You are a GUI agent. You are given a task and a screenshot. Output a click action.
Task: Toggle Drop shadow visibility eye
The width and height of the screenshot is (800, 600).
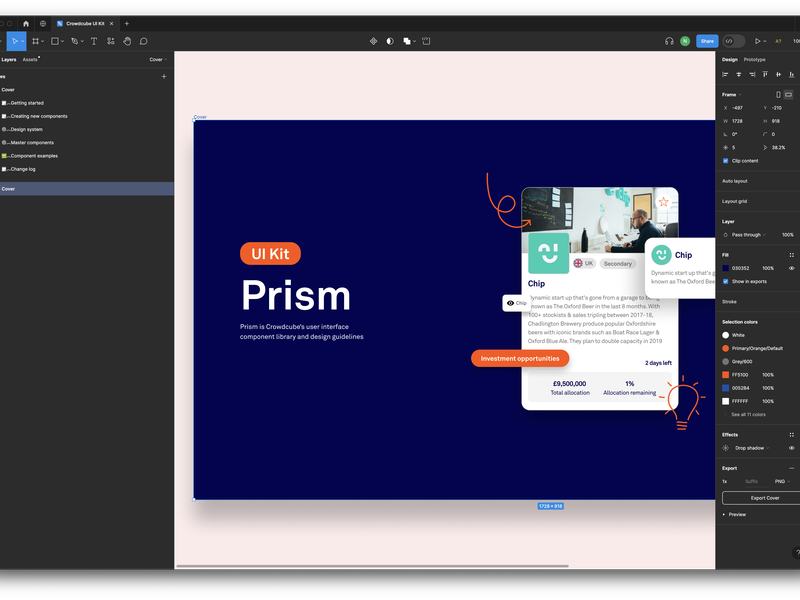pos(791,448)
